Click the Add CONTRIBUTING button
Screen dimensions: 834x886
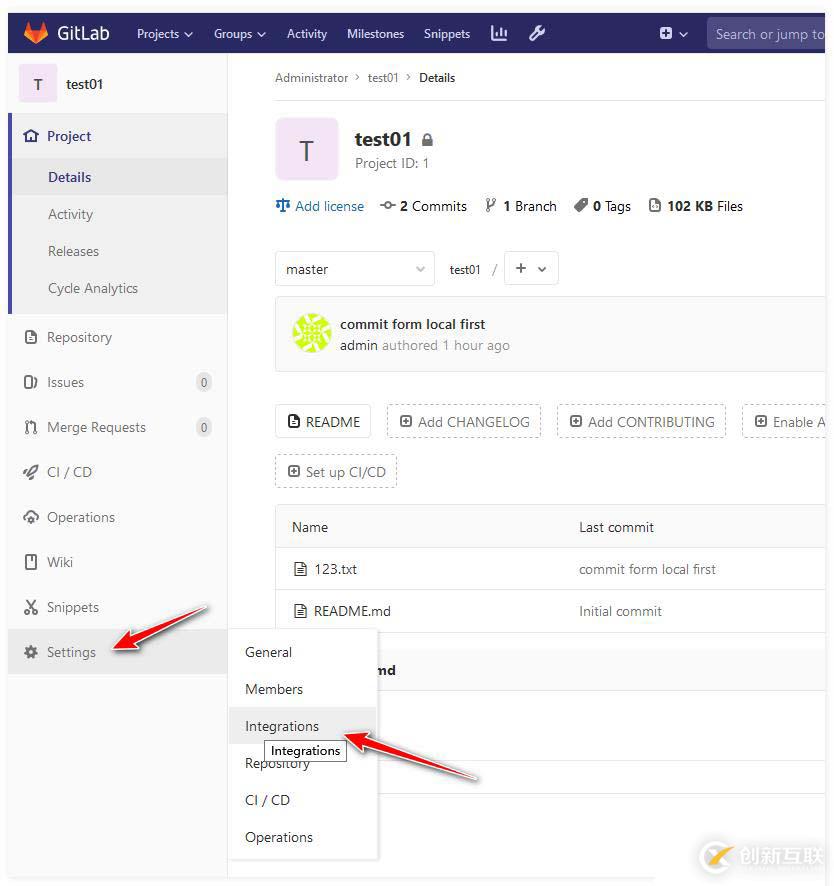click(641, 422)
